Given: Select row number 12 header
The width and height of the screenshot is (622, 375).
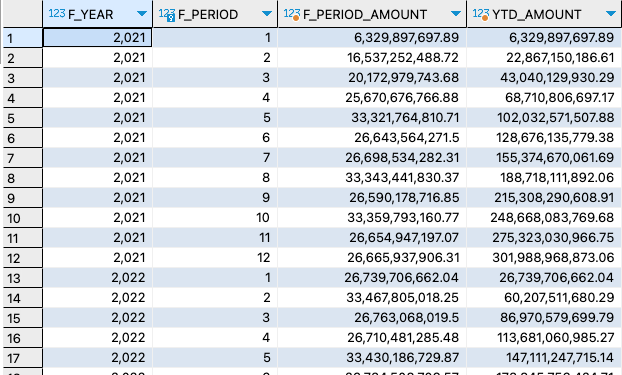Looking at the screenshot, I should coord(23,258).
